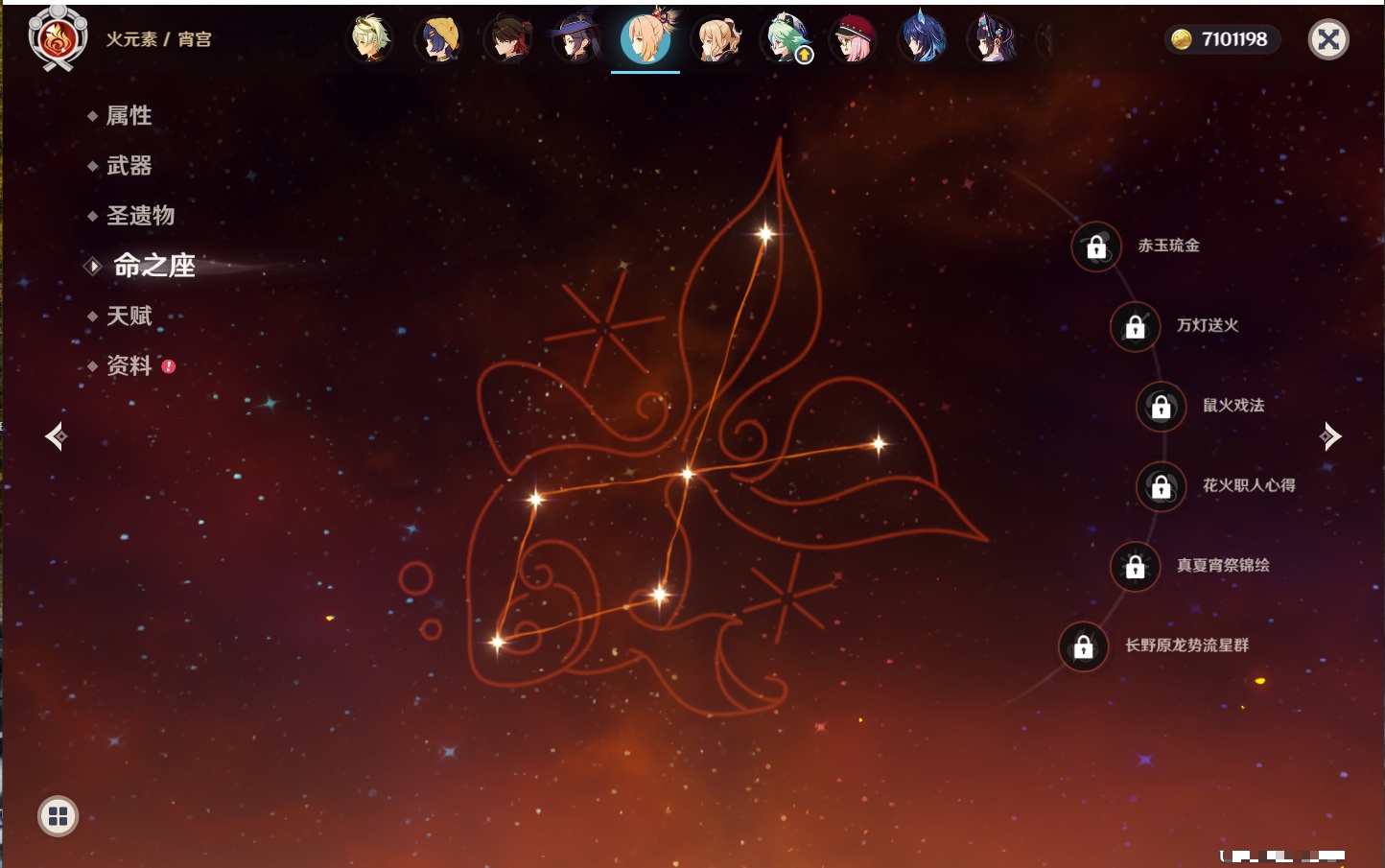Open the 属性 attributes menu
The width and height of the screenshot is (1385, 868).
tap(129, 116)
